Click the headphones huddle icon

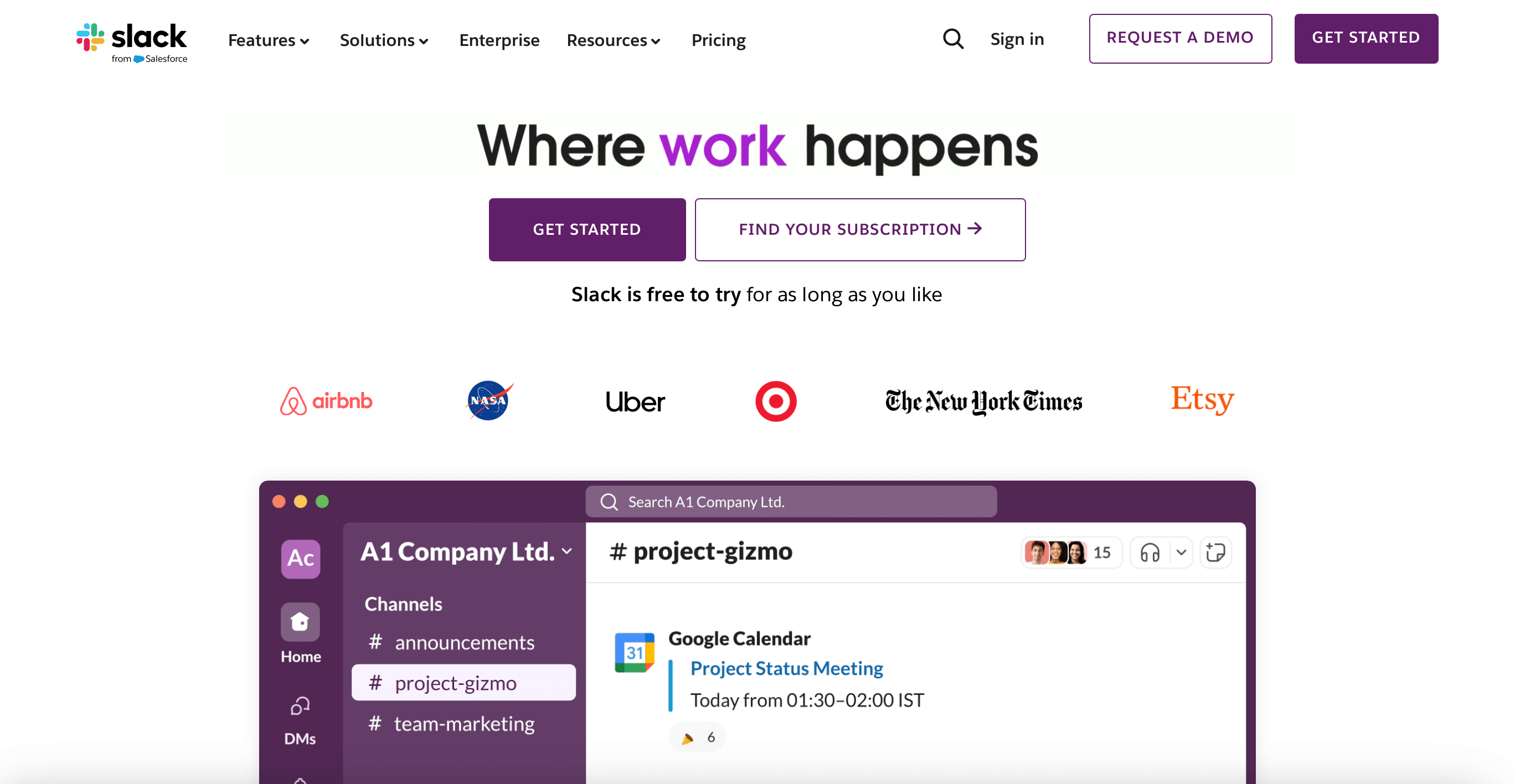coord(1150,553)
